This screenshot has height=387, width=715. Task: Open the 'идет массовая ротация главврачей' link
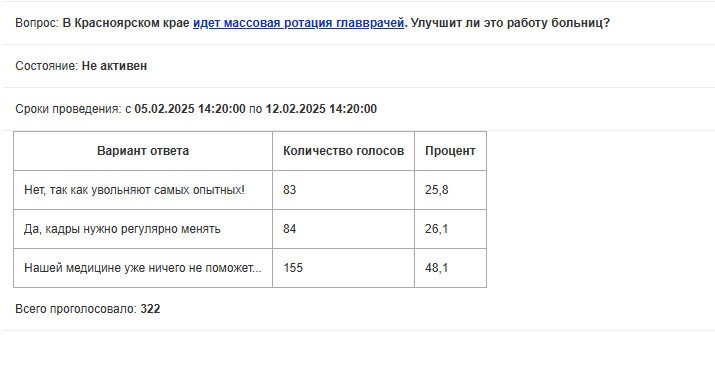298,23
